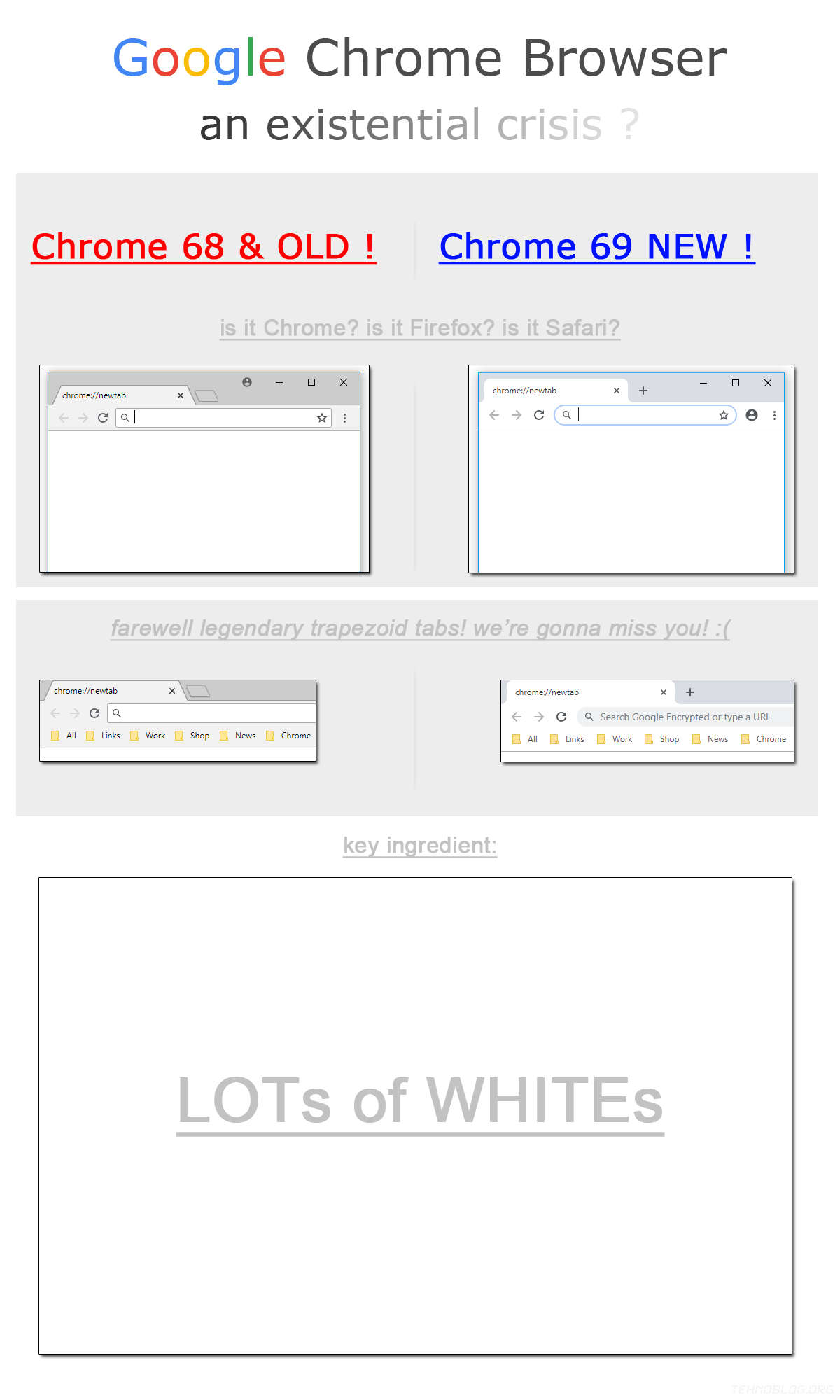Click the "Search Google Encrypted or type a URL" field
840x1400 pixels.
685,717
